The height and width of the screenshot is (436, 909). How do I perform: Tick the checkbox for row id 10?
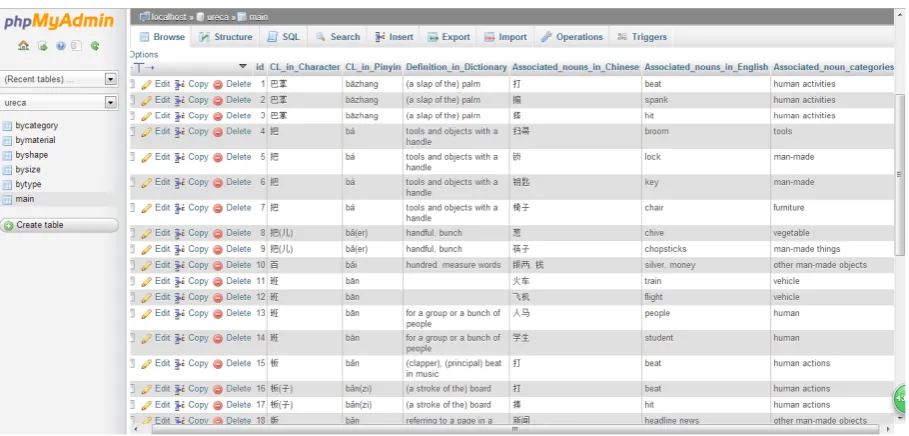pyautogui.click(x=132, y=265)
